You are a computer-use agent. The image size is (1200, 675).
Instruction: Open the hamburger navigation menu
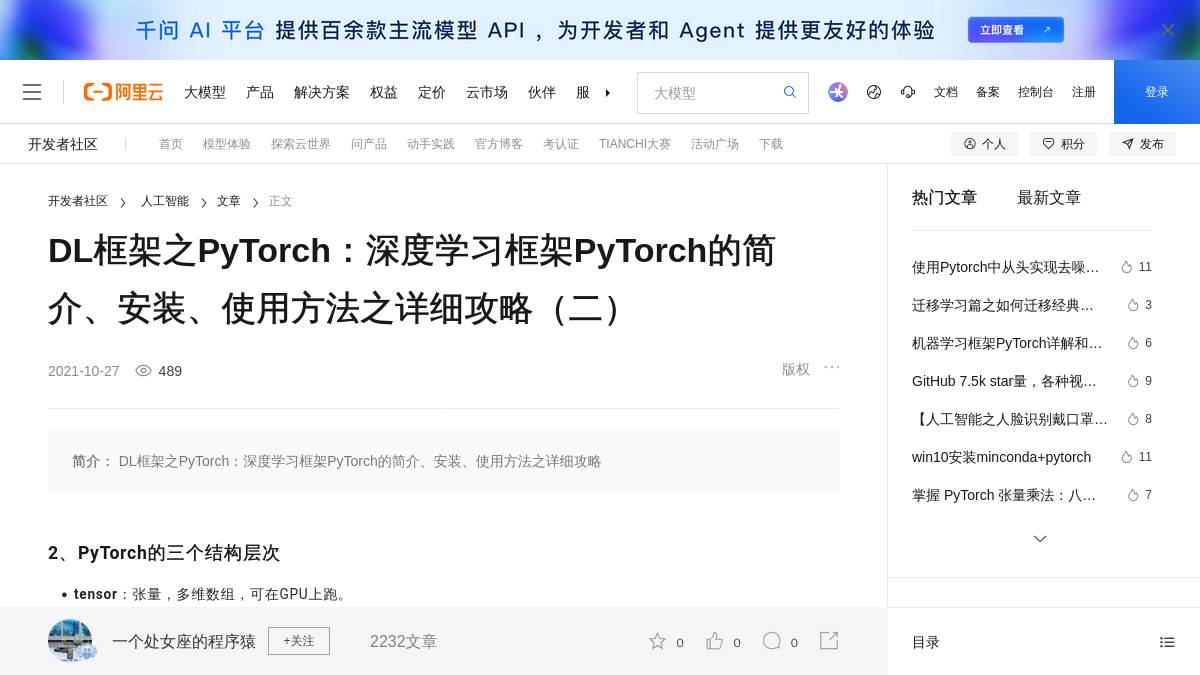coord(32,92)
